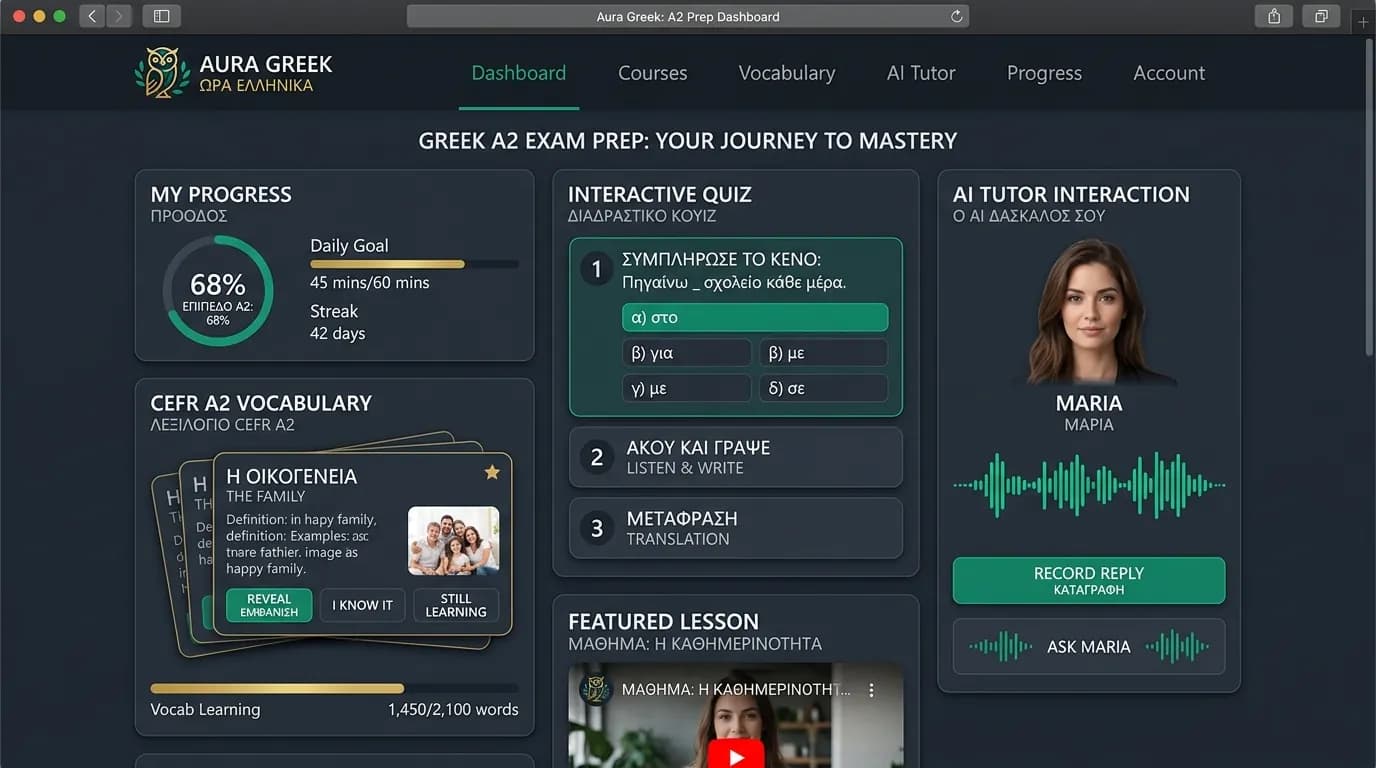
Task: Go to the Vocabulary tab
Action: (787, 73)
